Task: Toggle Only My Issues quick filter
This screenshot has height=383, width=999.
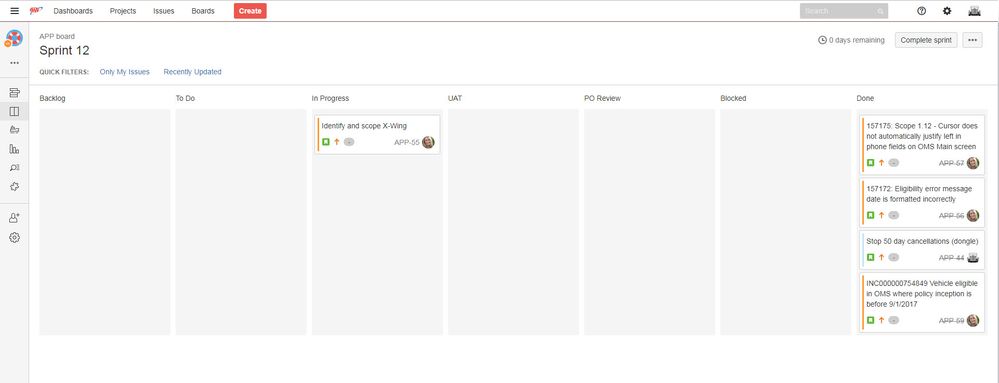Action: coord(125,72)
